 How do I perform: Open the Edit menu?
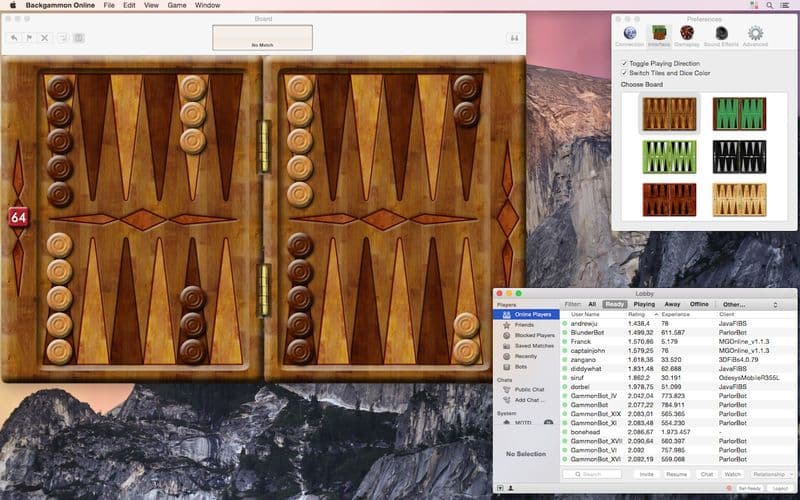coord(129,5)
